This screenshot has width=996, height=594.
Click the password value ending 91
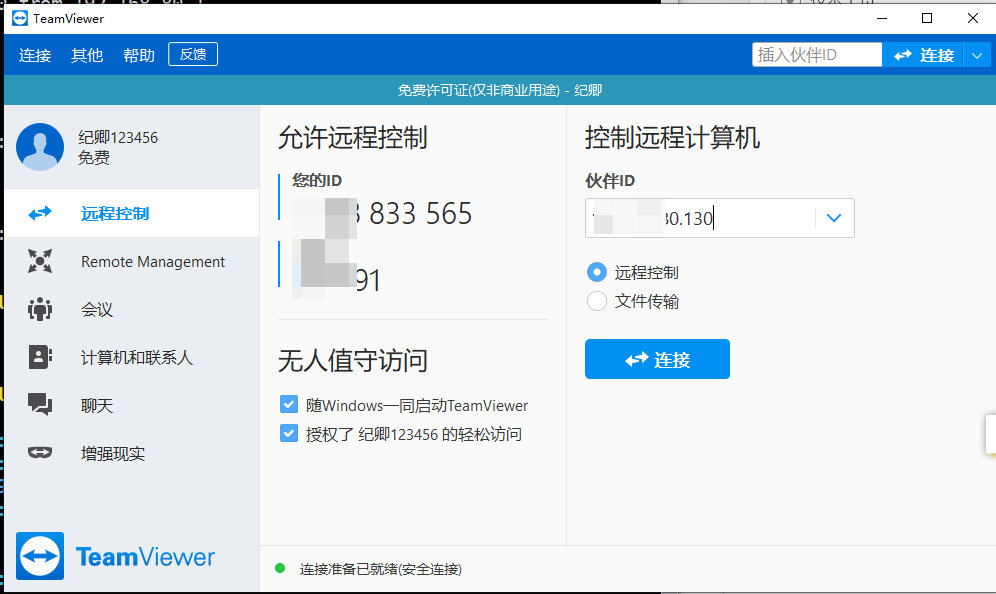click(336, 280)
